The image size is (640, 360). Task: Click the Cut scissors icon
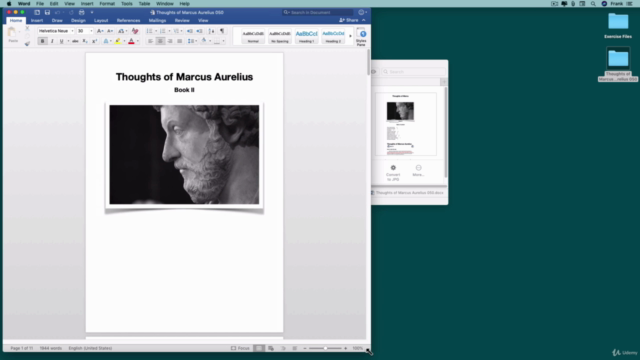(27, 29)
